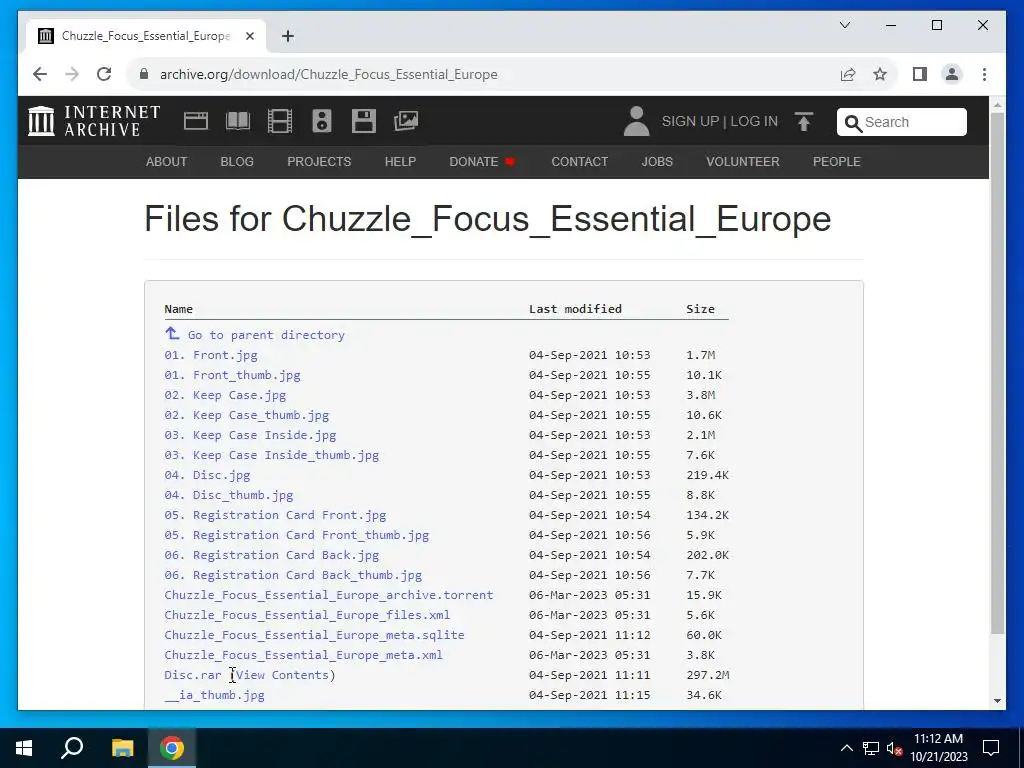Show hidden tray icons
The height and width of the screenshot is (768, 1024).
846,748
